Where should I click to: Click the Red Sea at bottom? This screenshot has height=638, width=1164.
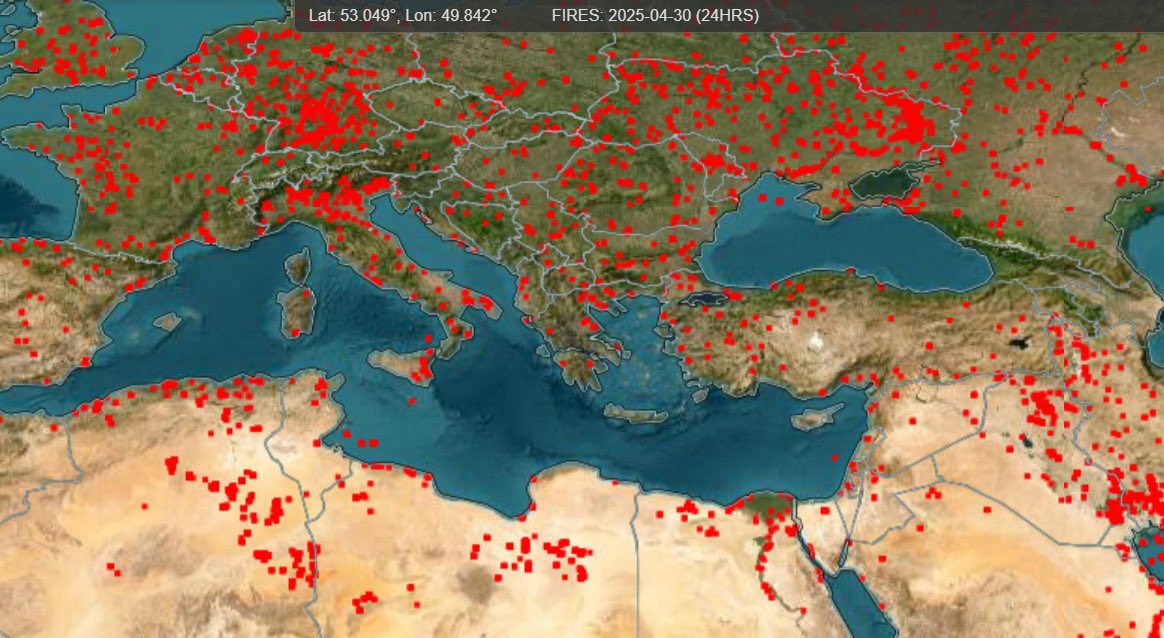tap(860, 600)
